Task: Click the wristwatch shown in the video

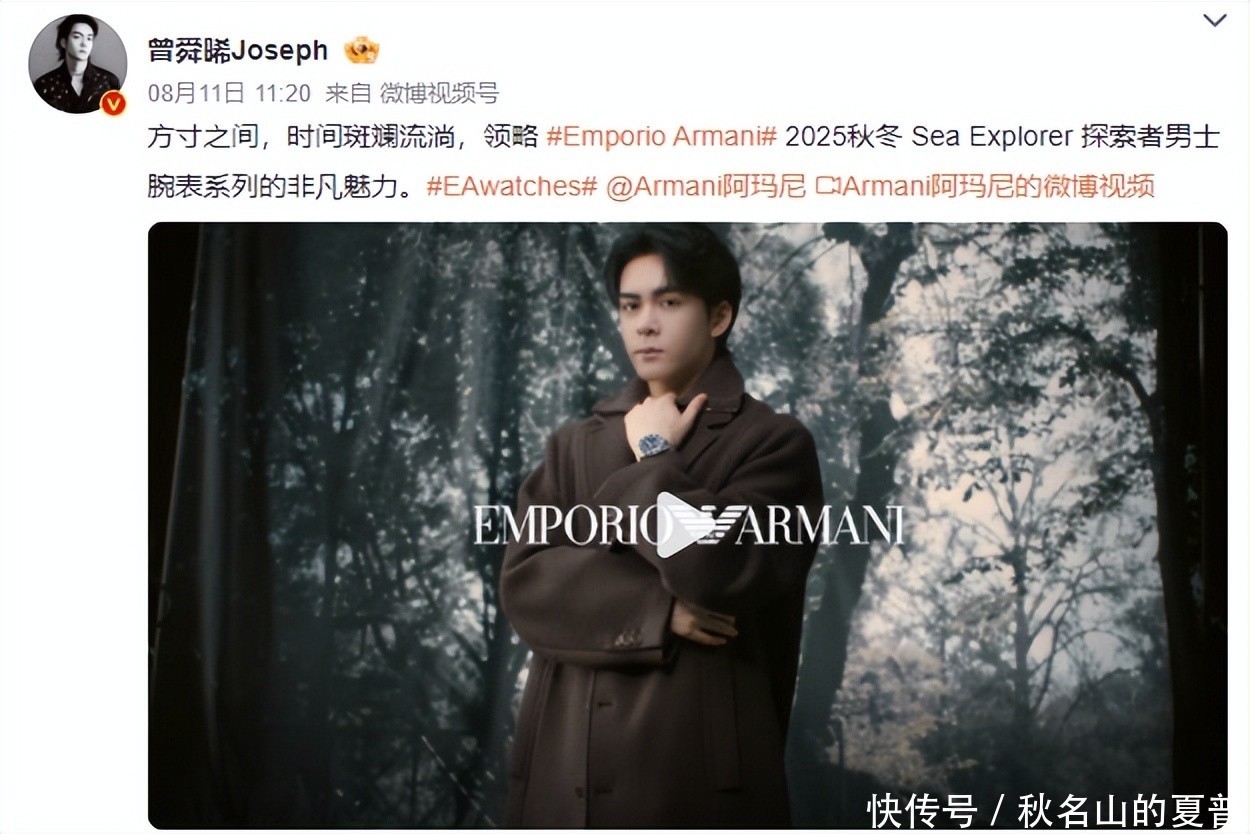Action: click(x=654, y=445)
